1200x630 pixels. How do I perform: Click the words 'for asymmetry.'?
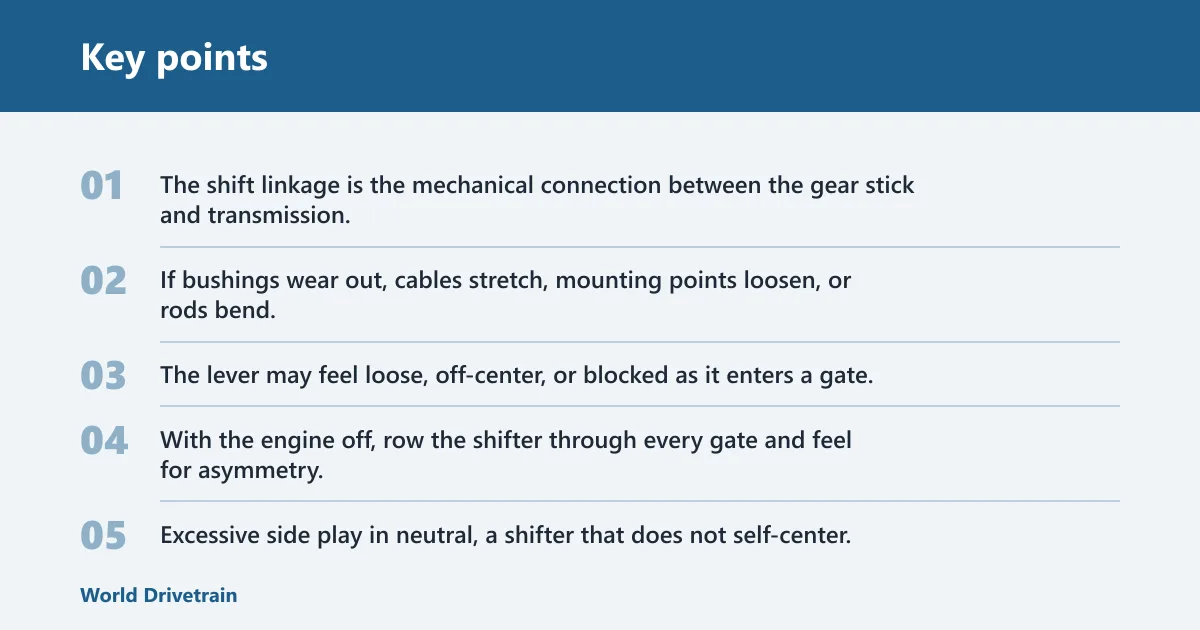241,469
